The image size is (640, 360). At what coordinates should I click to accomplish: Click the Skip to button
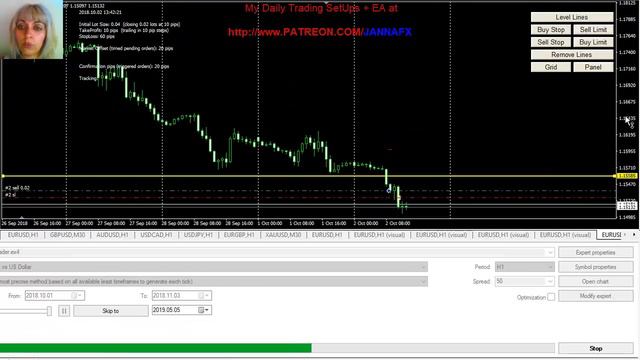(111, 311)
